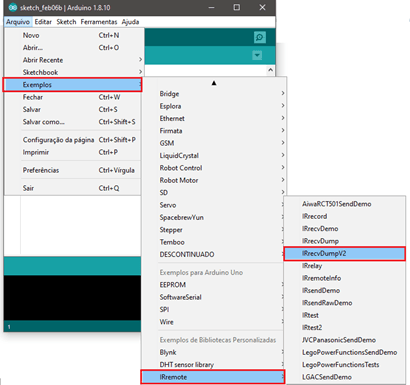Viewport: 410px width, 385px height.
Task: Open the Ferramentas menu
Action: [x=99, y=22]
